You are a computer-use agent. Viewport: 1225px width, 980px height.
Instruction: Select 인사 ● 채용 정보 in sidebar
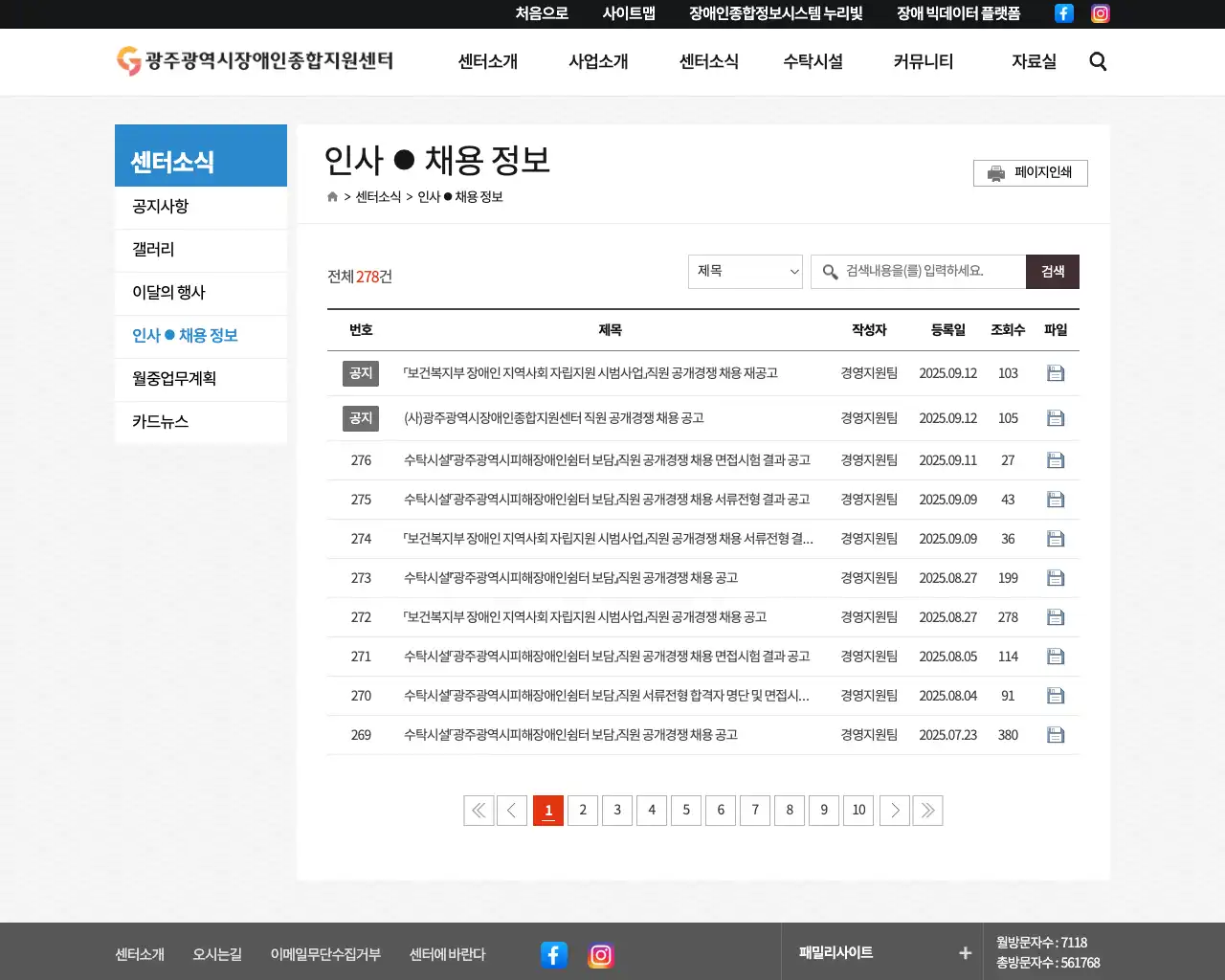point(201,336)
